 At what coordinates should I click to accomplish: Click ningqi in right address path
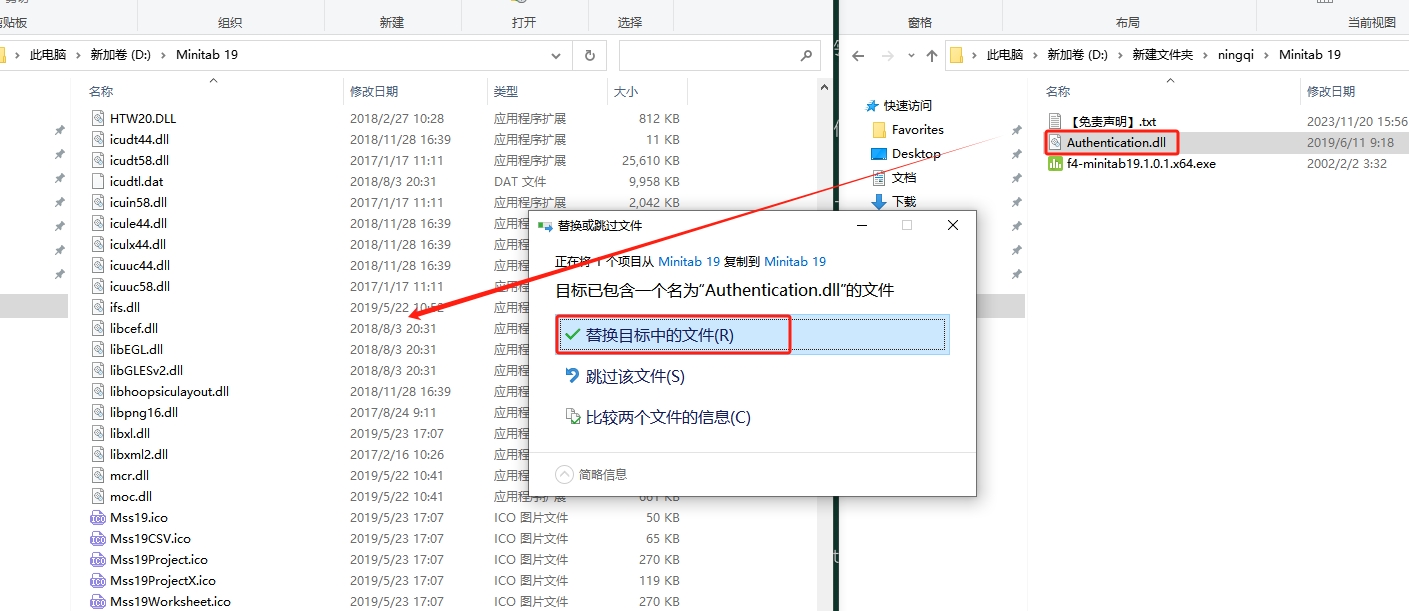(1236, 55)
